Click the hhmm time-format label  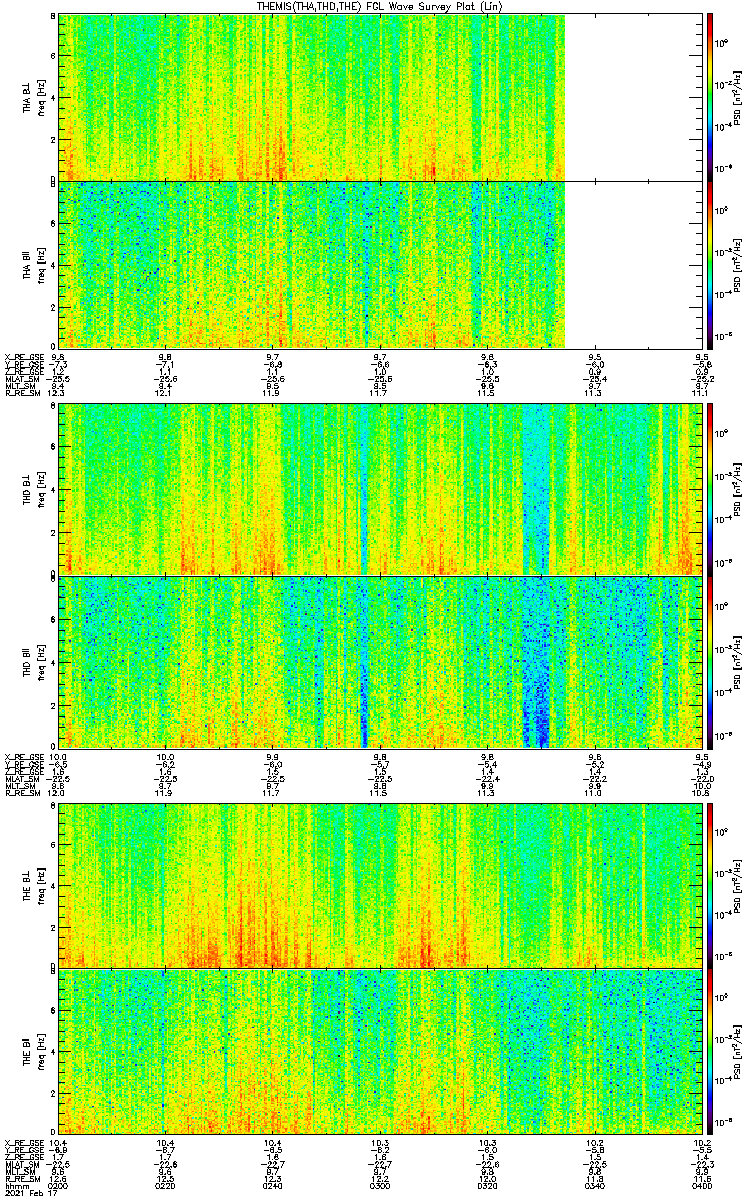tap(15, 1184)
